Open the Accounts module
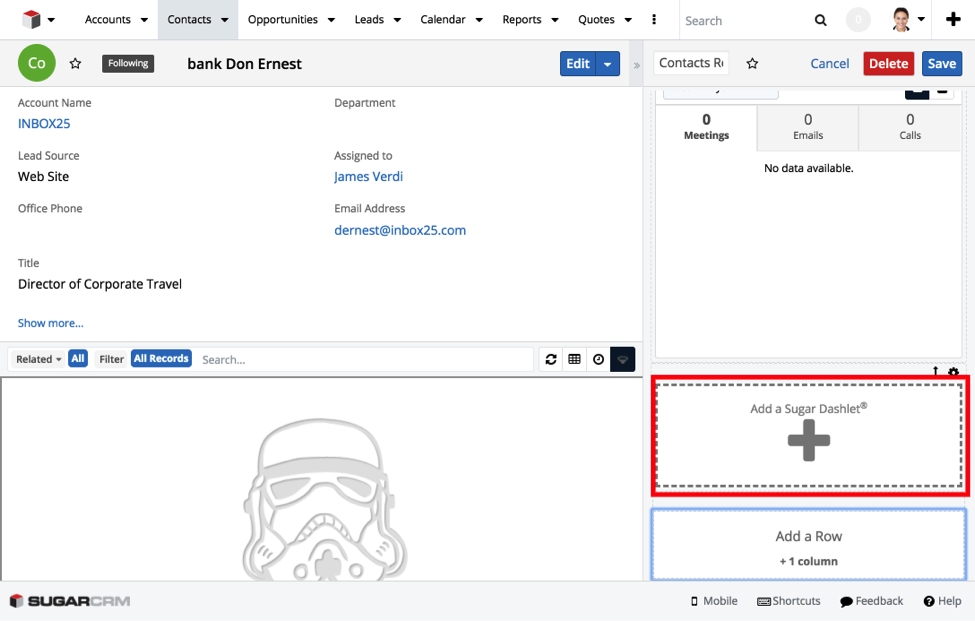Screen dimensions: 975x621 [x=108, y=20]
